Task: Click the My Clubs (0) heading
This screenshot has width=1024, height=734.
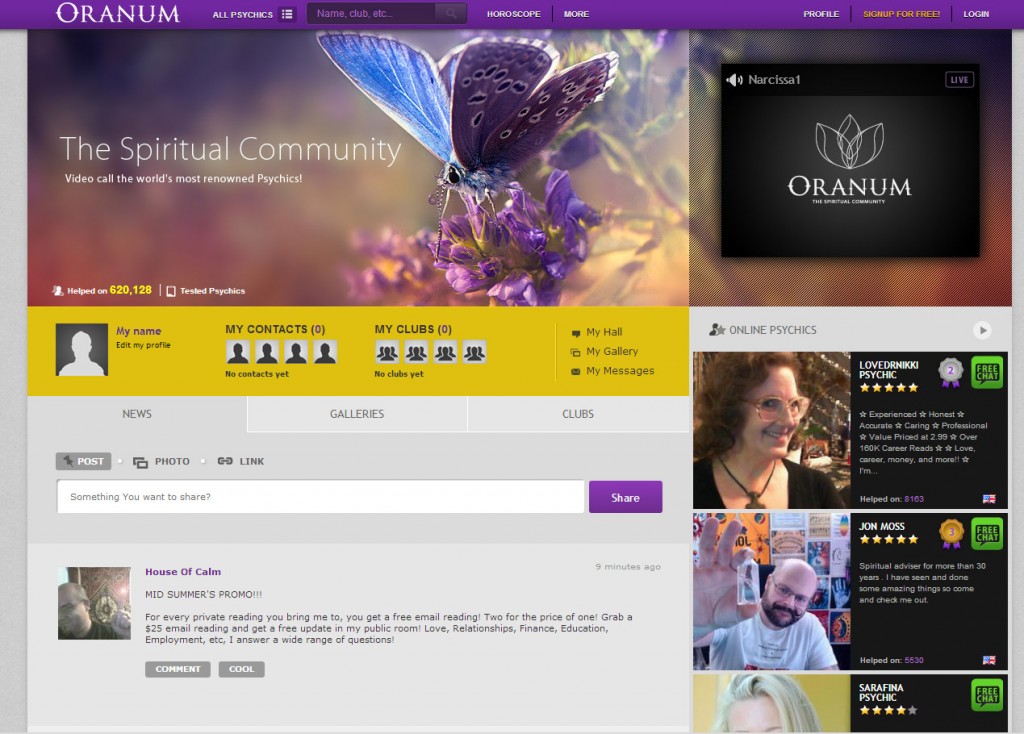Action: [413, 329]
